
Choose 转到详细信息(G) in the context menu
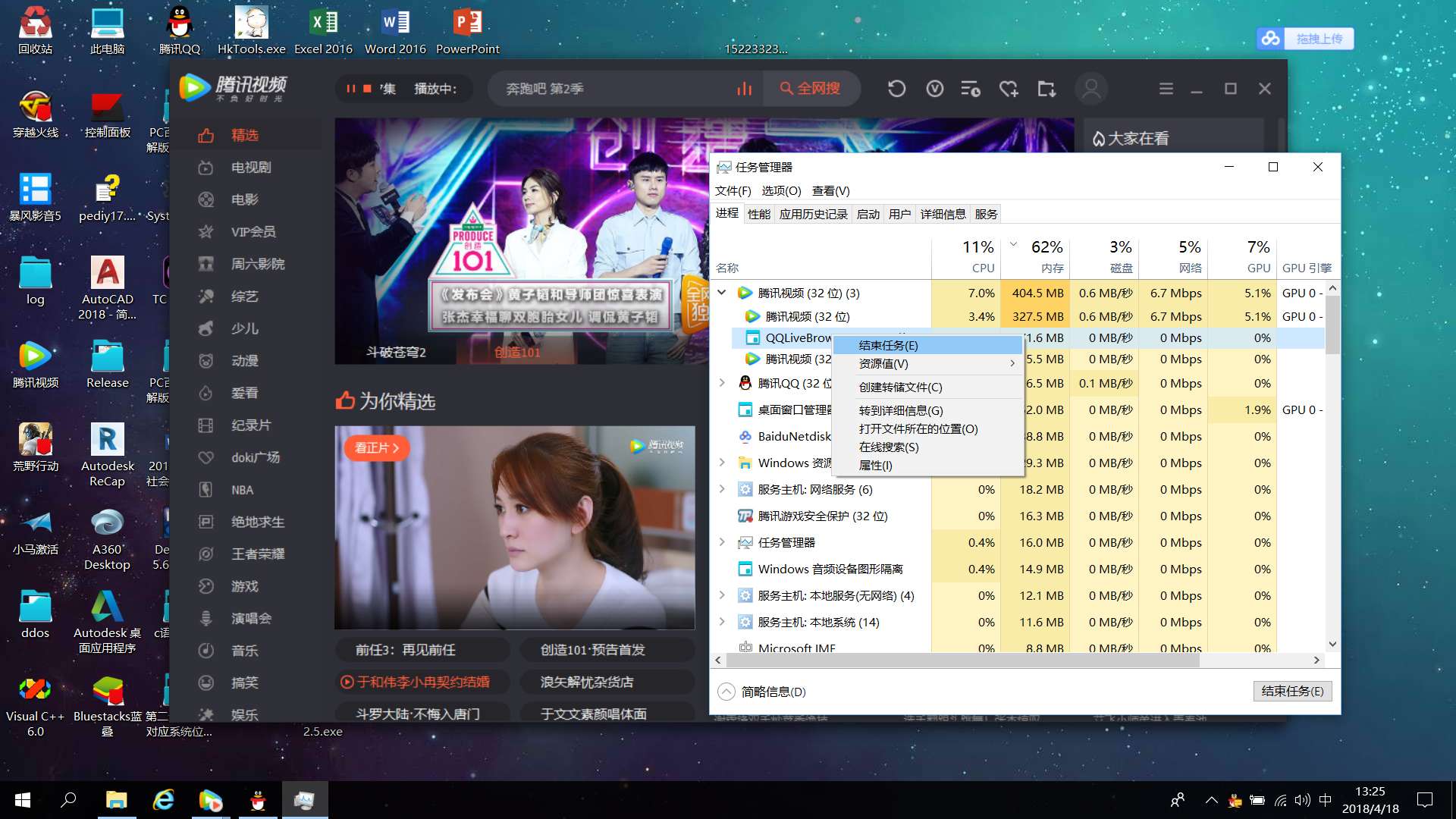(928, 410)
